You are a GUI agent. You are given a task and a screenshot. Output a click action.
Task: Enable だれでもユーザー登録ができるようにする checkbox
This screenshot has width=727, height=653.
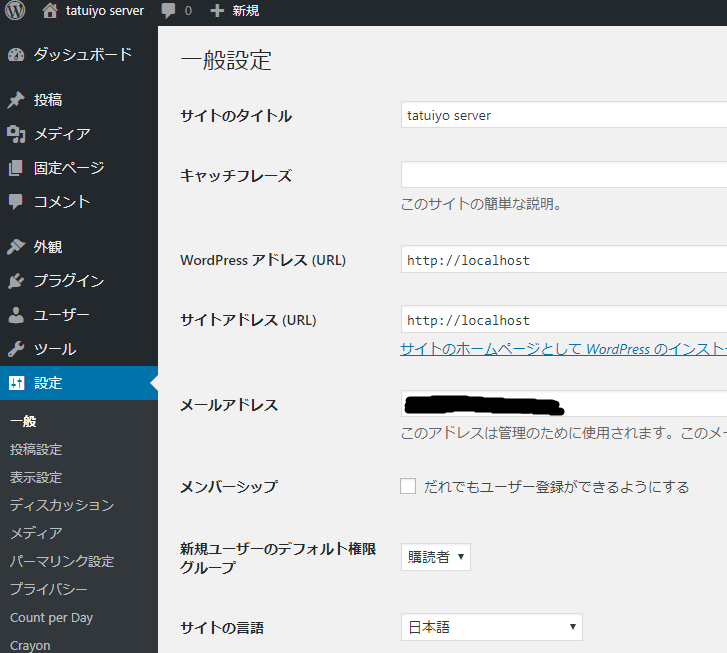pos(408,487)
